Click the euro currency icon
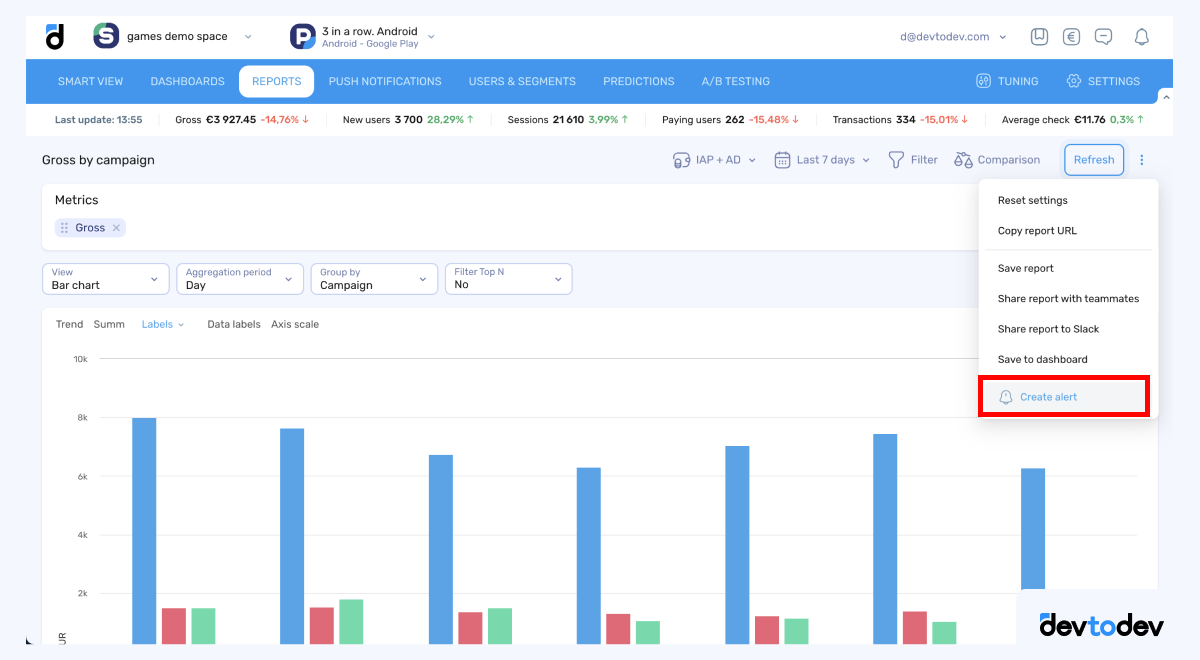The image size is (1200, 660). pos(1071,37)
